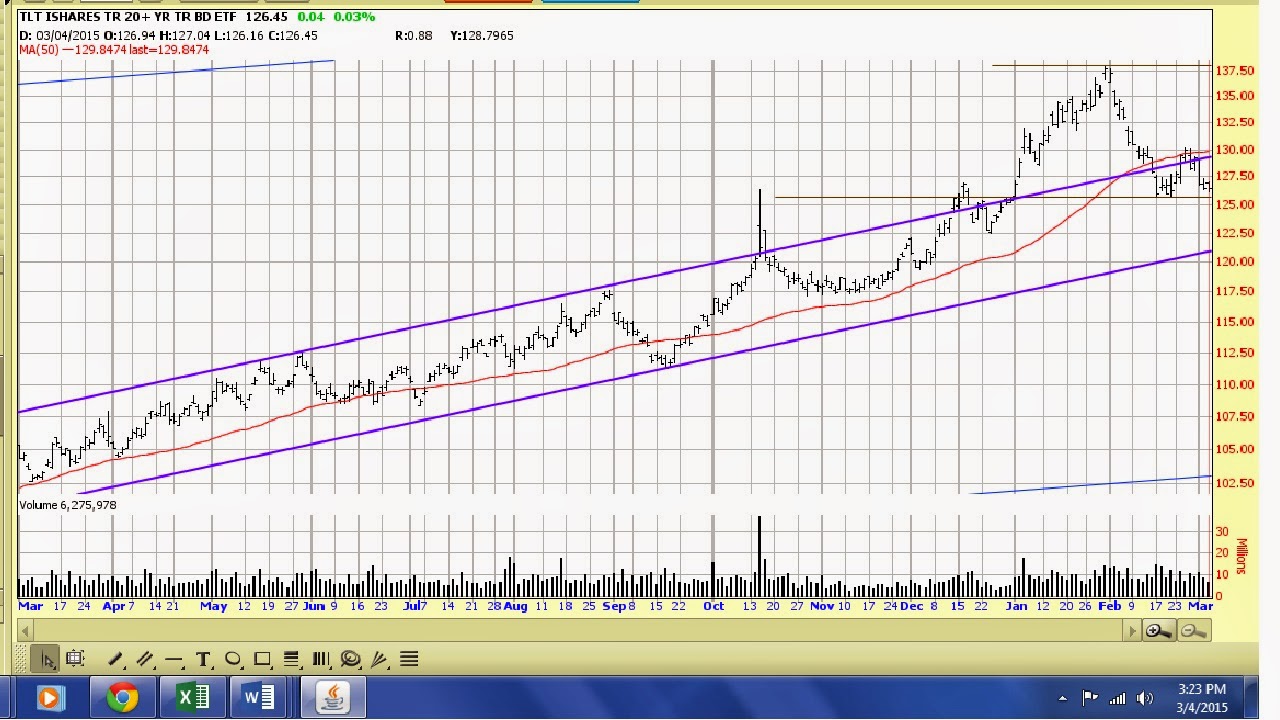This screenshot has width=1280, height=720.
Task: Pick the parallel channel lines tool
Action: pos(145,659)
